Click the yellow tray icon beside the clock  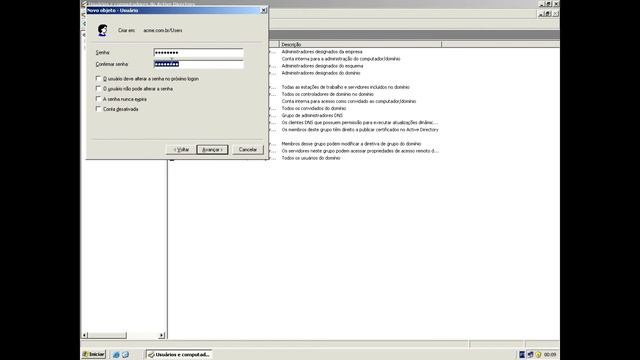[x=538, y=355]
